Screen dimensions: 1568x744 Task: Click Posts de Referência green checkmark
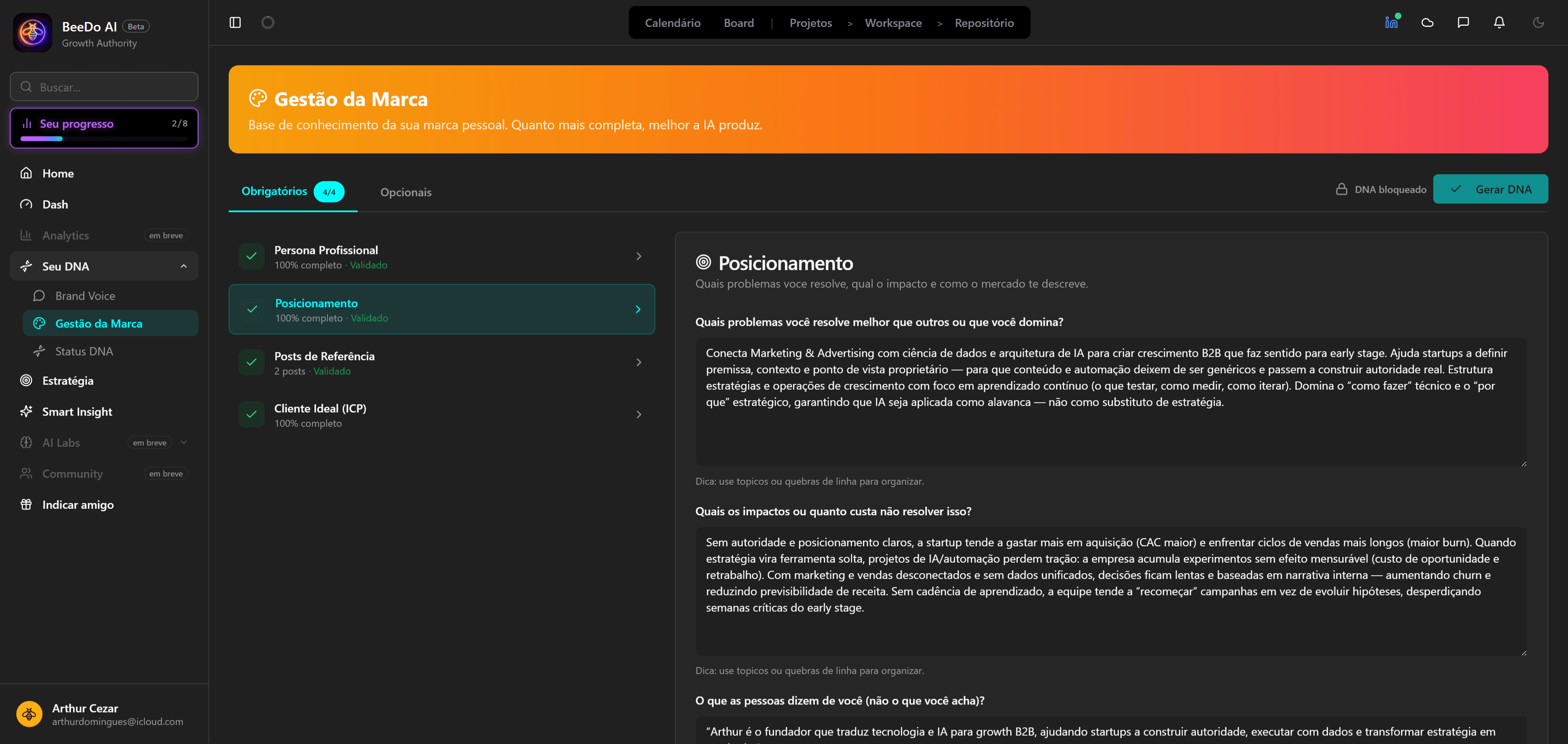click(252, 362)
